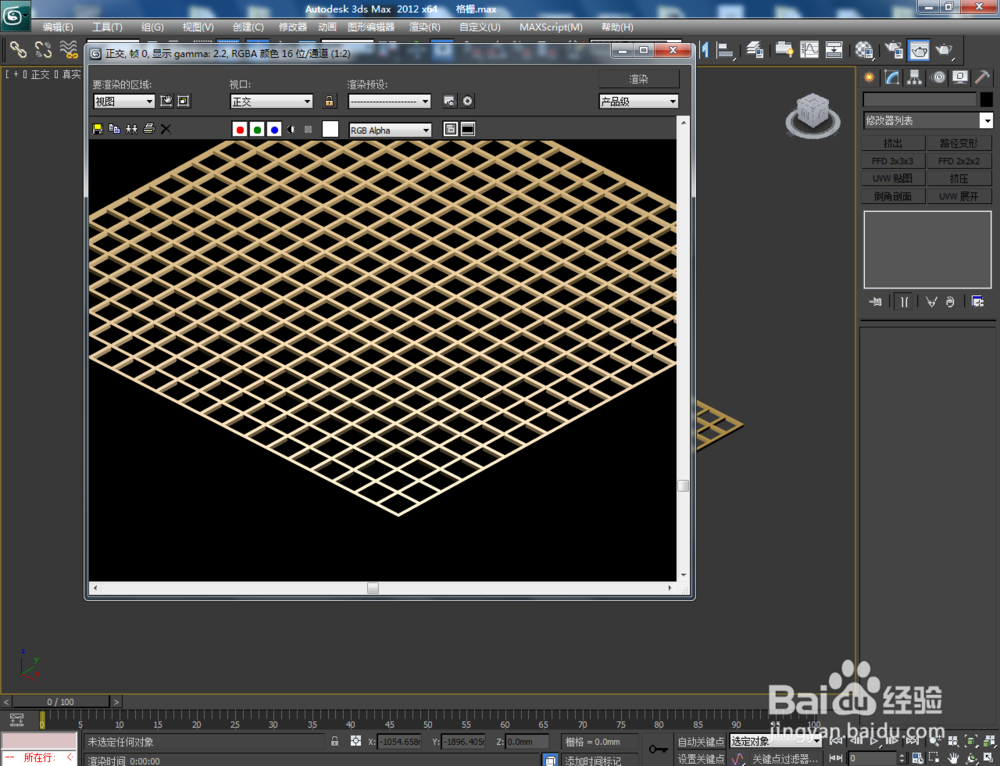Toggle the selection lock in status bar
The width and height of the screenshot is (1000, 766).
click(x=335, y=741)
